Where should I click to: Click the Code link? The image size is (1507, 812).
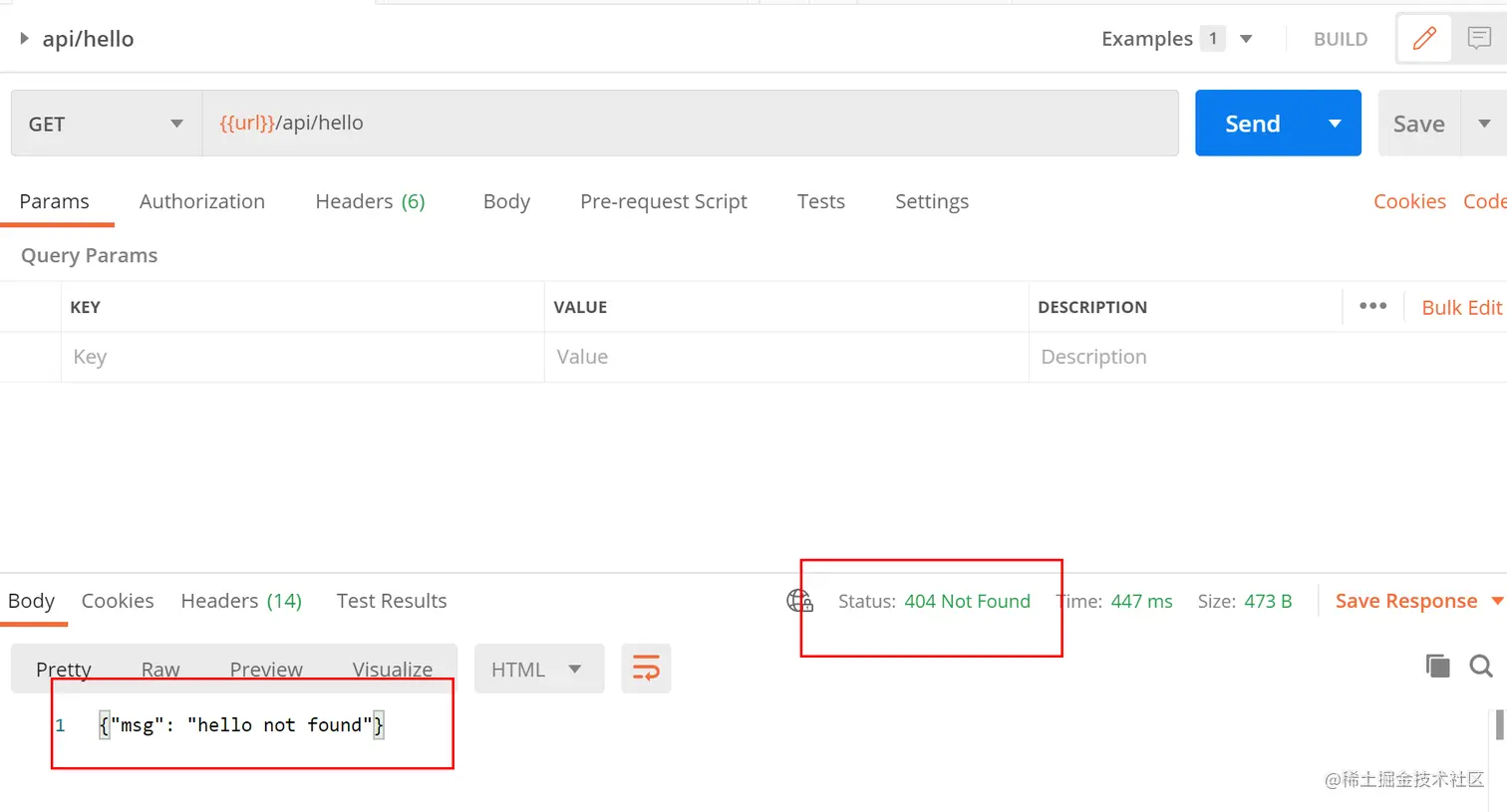tap(1484, 201)
